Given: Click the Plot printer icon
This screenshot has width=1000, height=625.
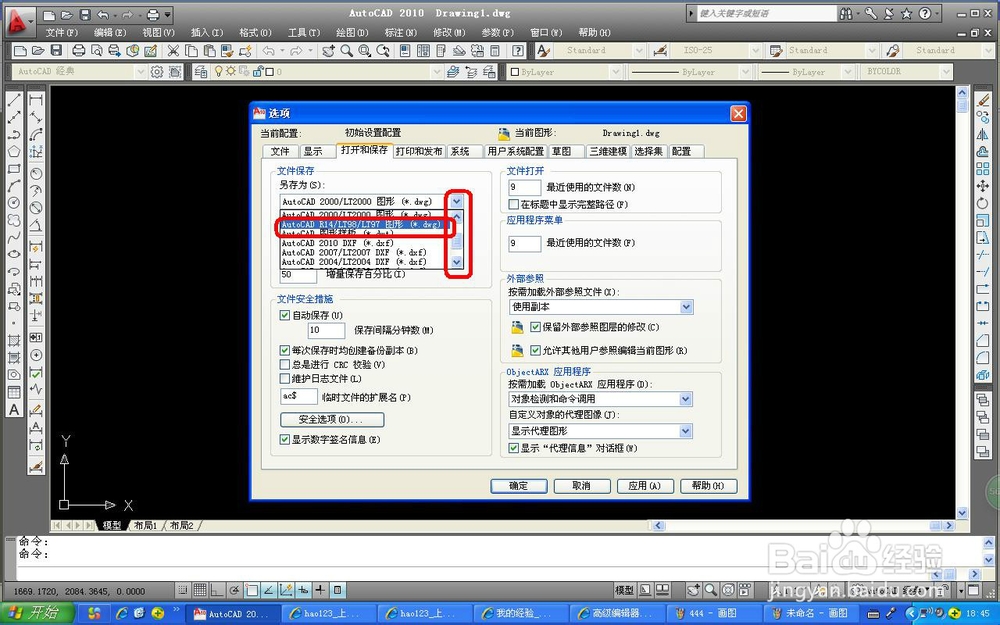Looking at the screenshot, I should point(78,50).
